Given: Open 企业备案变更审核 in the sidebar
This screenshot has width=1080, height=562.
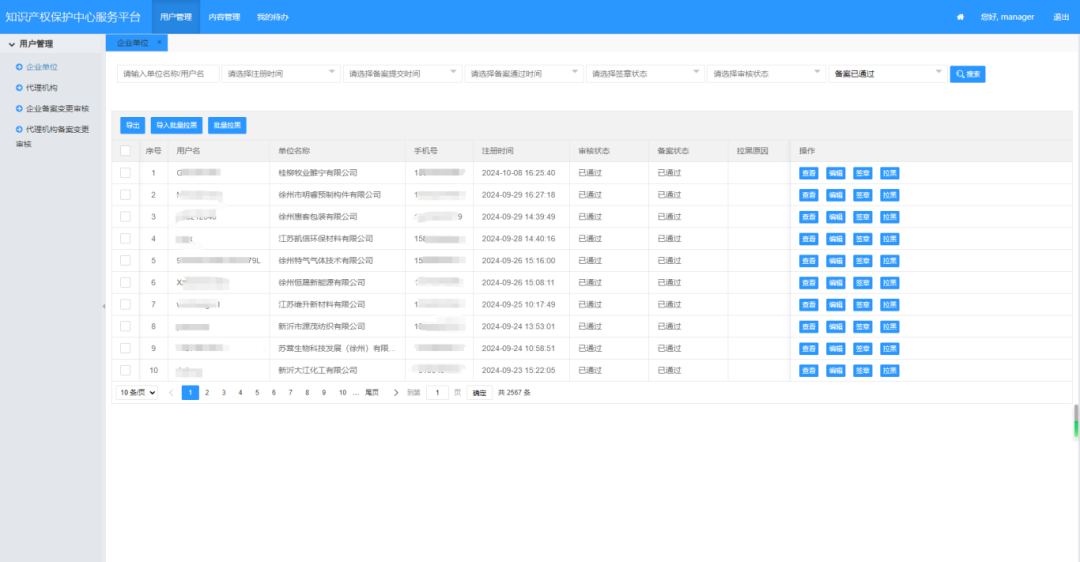Looking at the screenshot, I should [x=57, y=109].
